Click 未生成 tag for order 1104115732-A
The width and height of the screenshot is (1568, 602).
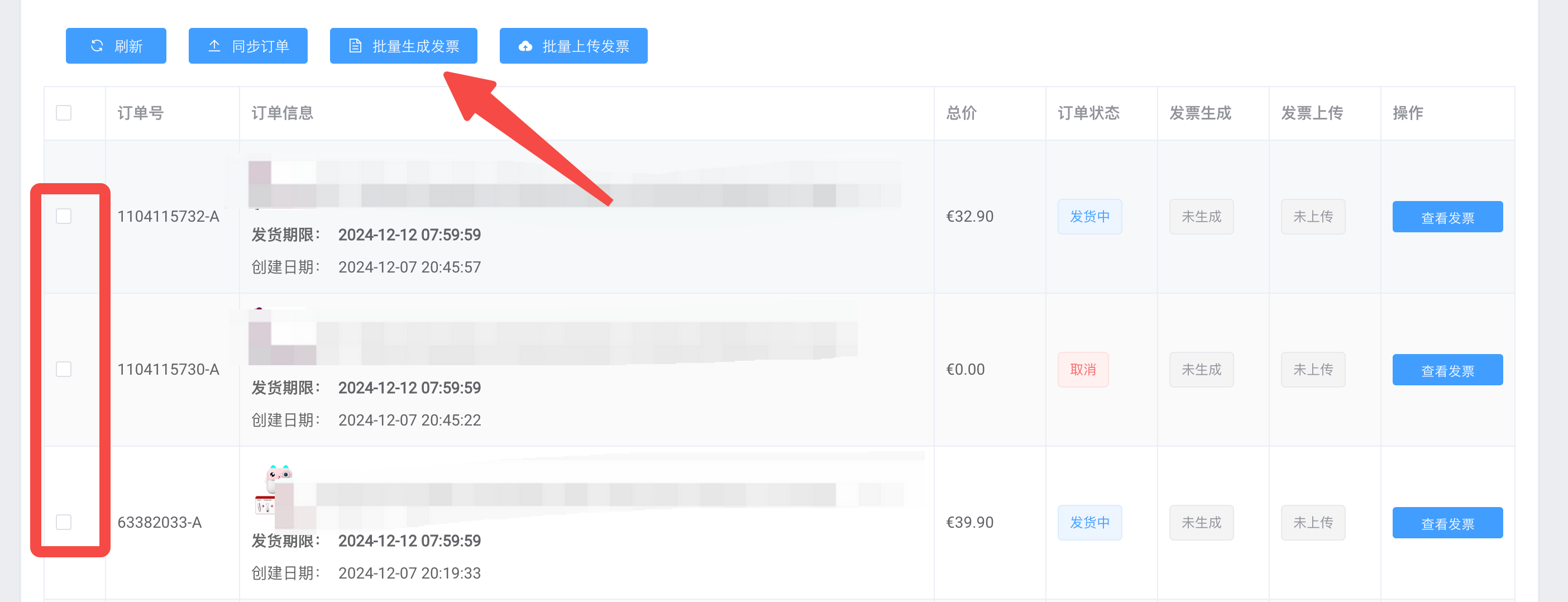pos(1201,217)
